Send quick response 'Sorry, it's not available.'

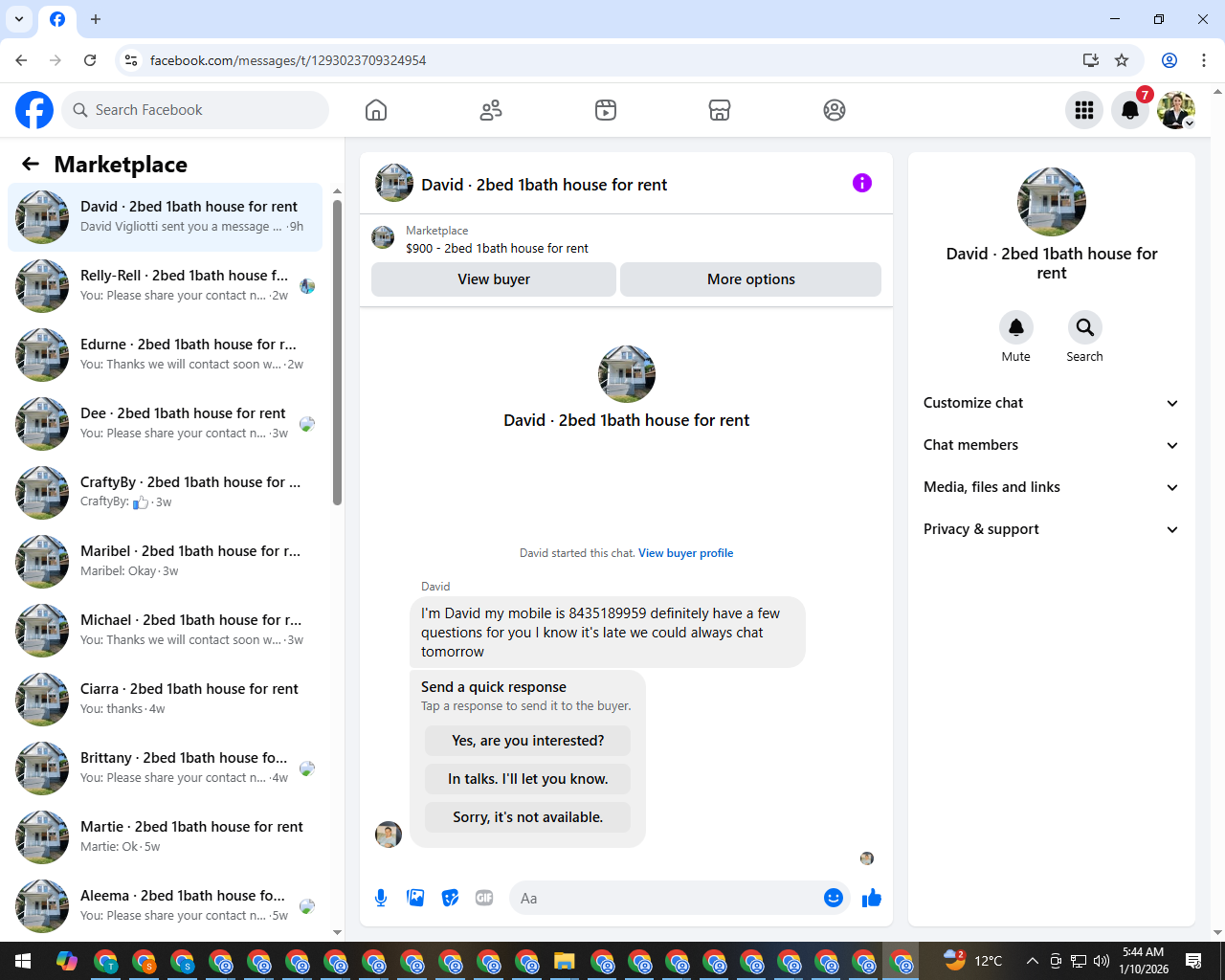click(x=527, y=817)
